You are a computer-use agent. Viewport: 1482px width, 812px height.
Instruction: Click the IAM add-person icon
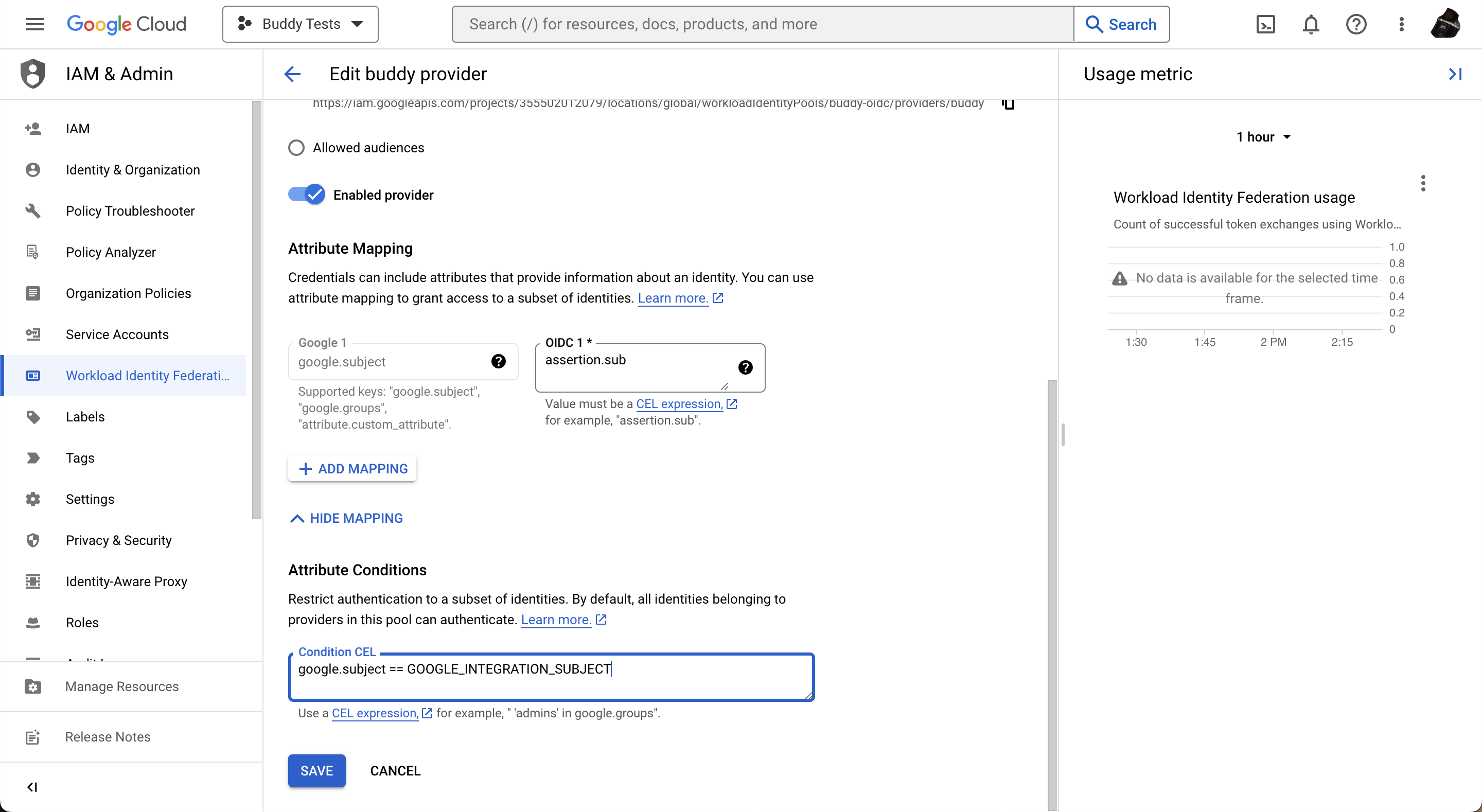(33, 128)
